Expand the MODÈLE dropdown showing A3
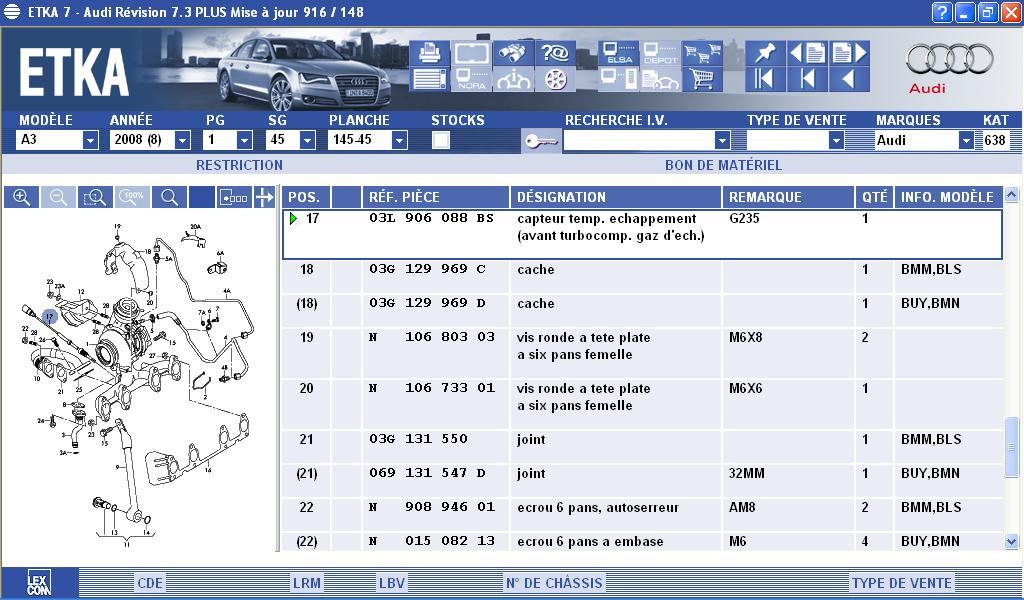The height and width of the screenshot is (600, 1024). click(x=90, y=140)
